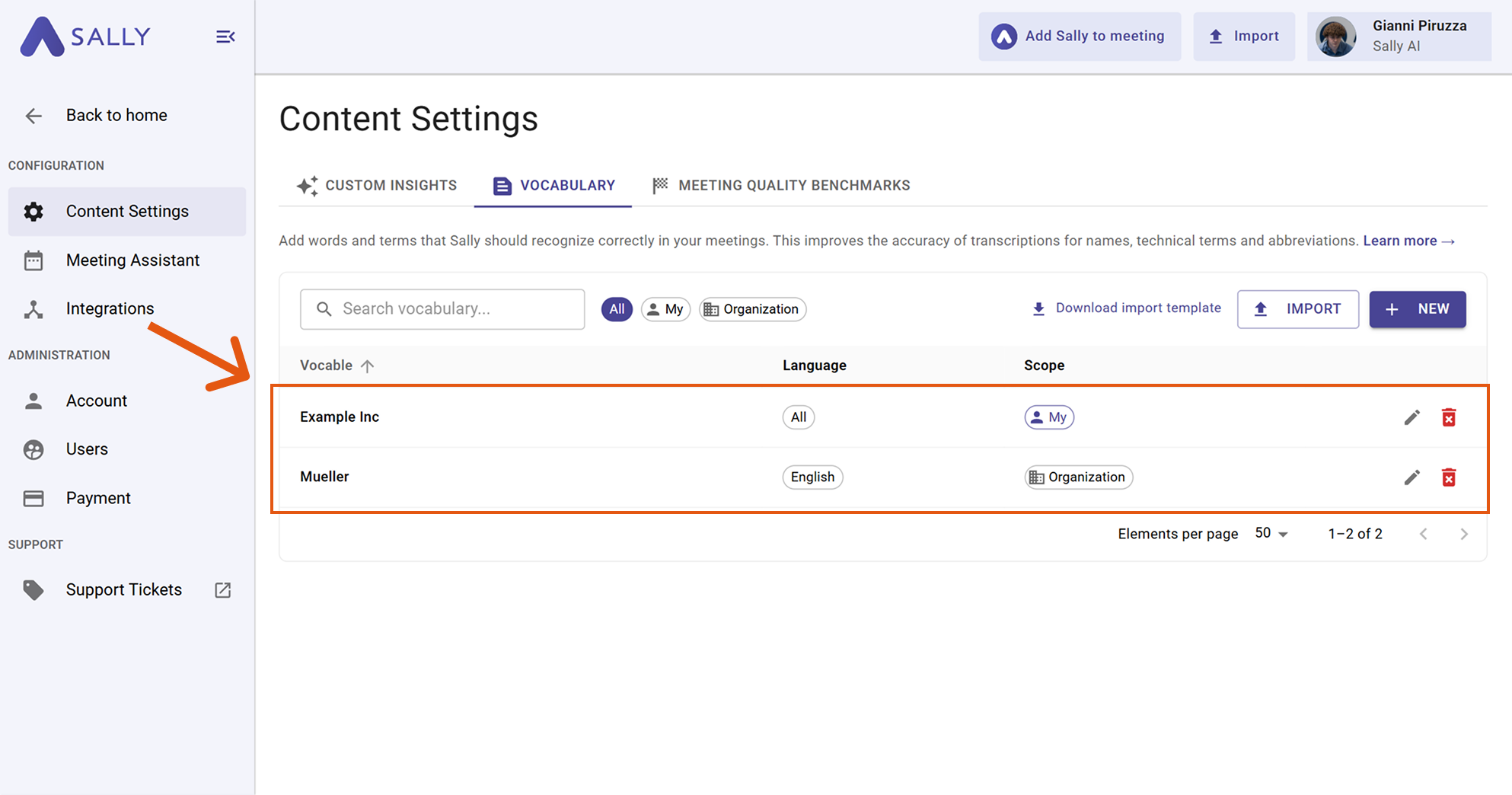This screenshot has height=795, width=1512.
Task: Collapse the sidebar menu icon
Action: tap(225, 37)
